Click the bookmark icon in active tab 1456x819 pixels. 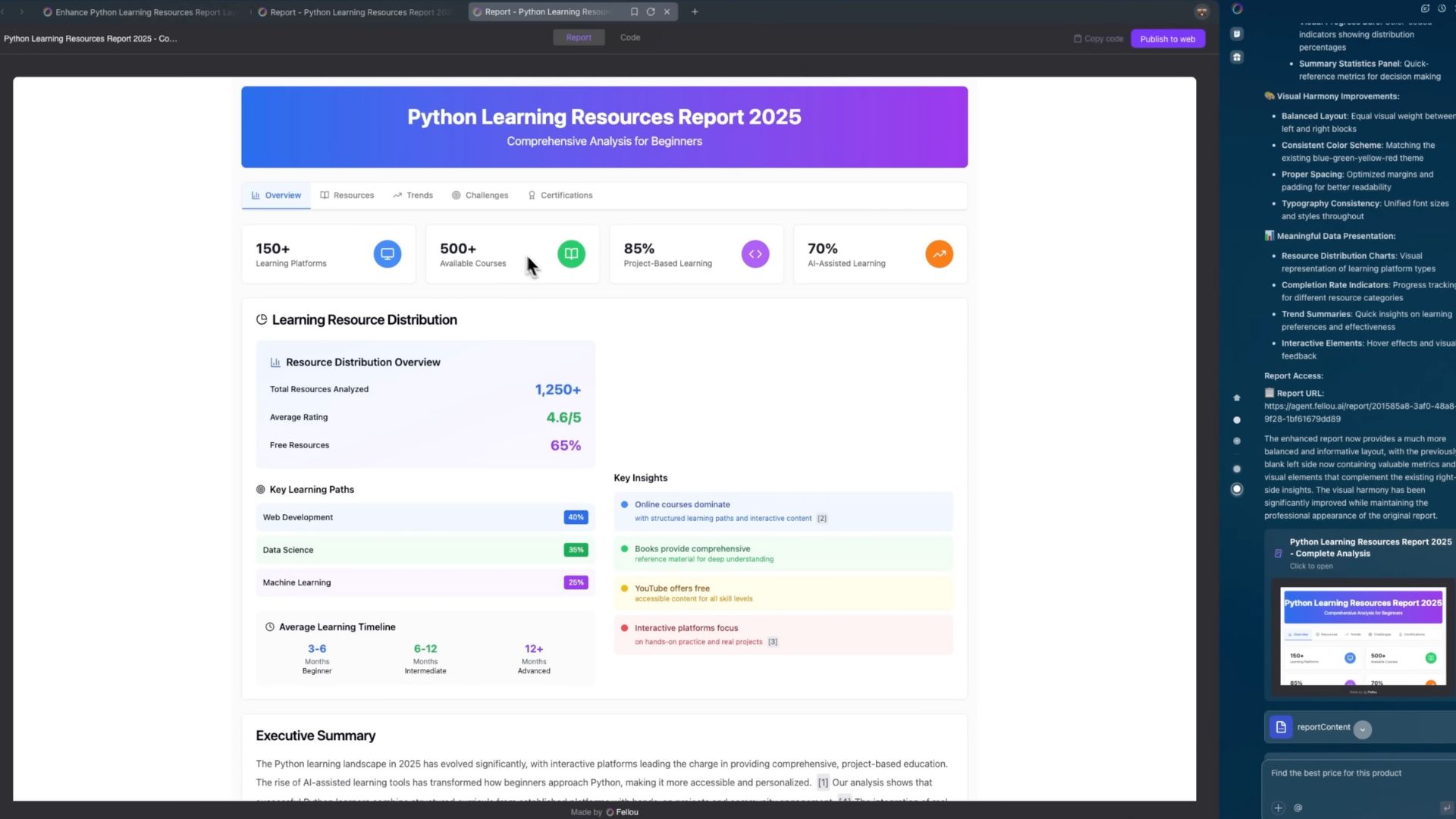[x=634, y=11]
